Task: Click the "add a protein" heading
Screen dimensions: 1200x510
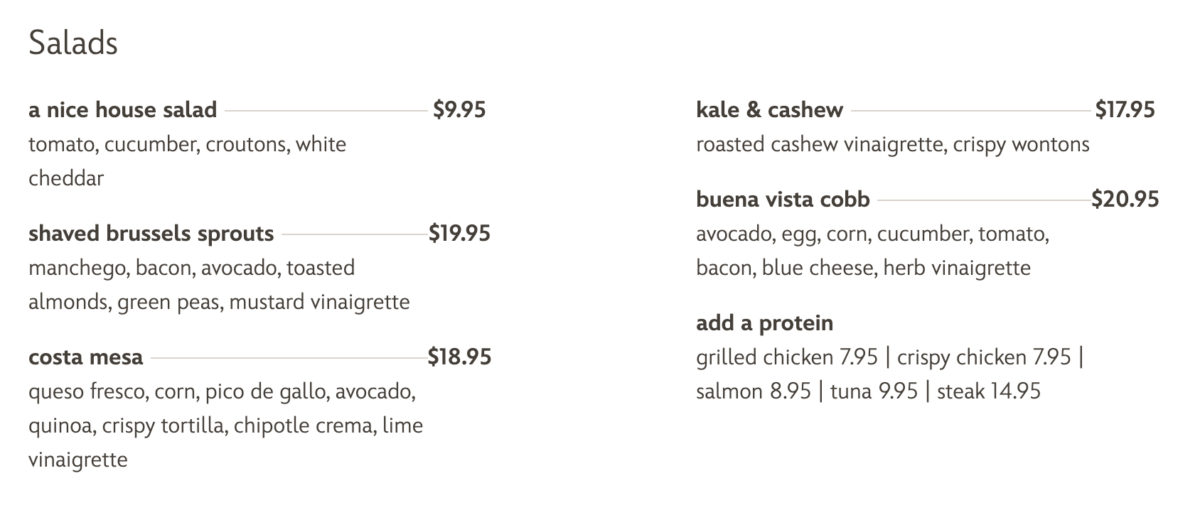Action: coord(765,324)
